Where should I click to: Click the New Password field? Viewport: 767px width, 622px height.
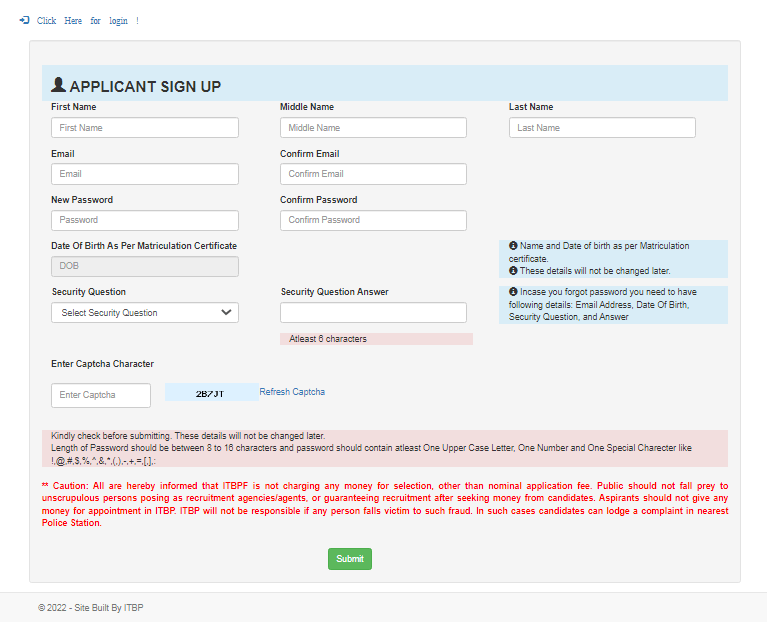(145, 220)
